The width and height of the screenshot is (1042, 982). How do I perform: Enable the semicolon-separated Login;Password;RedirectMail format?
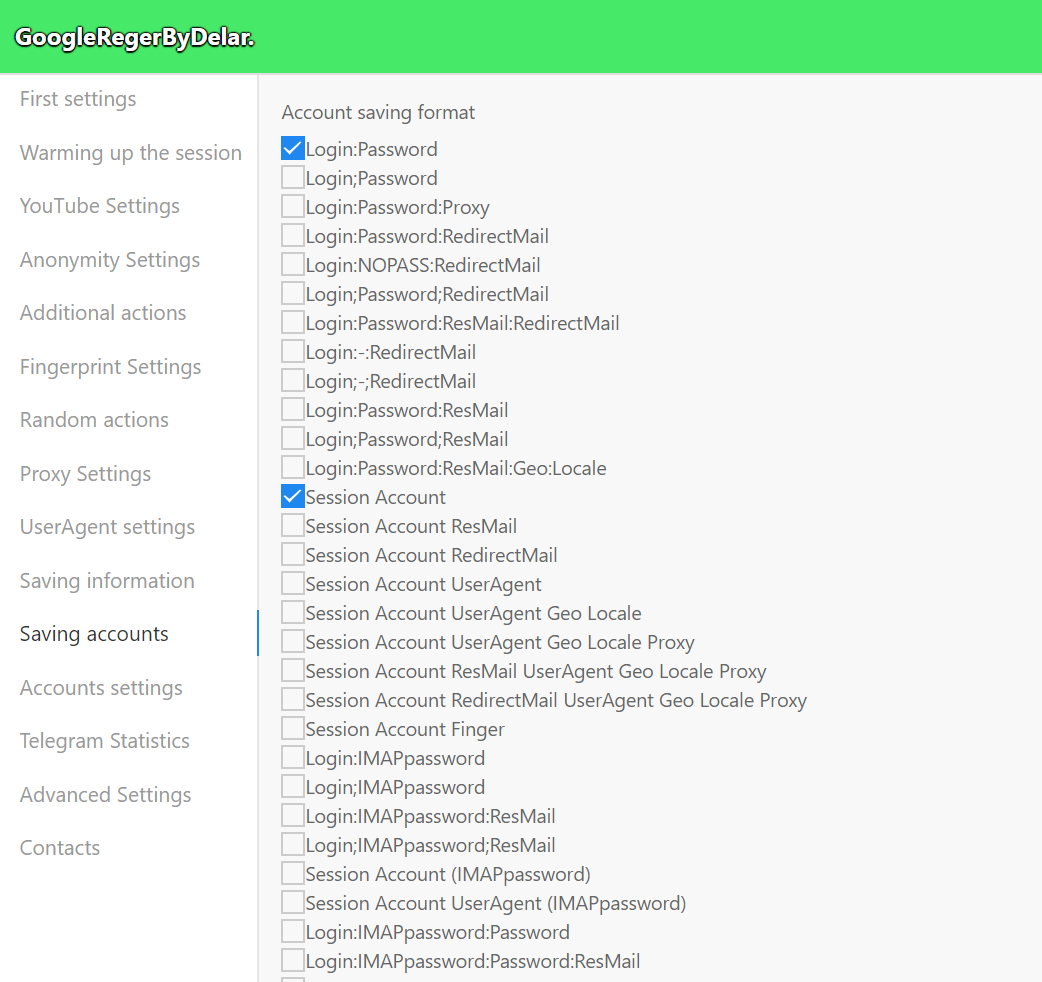coord(292,294)
